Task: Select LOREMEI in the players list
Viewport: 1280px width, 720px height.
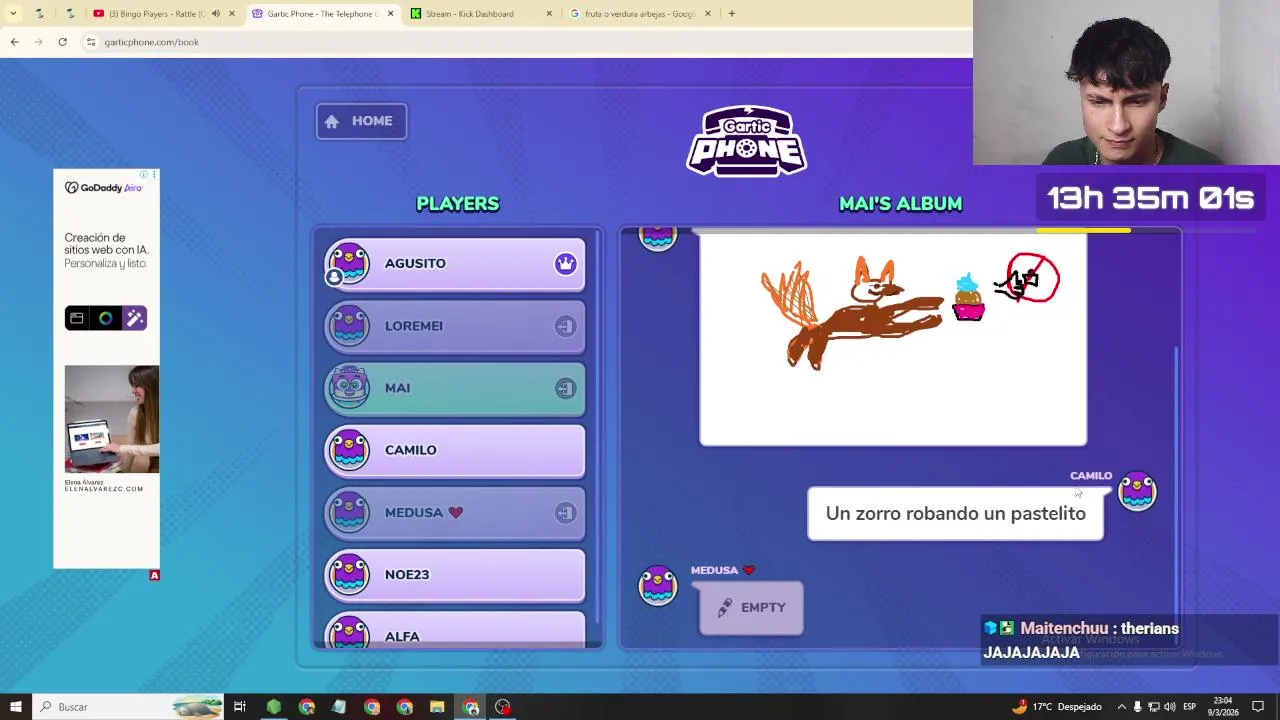Action: pyautogui.click(x=454, y=326)
